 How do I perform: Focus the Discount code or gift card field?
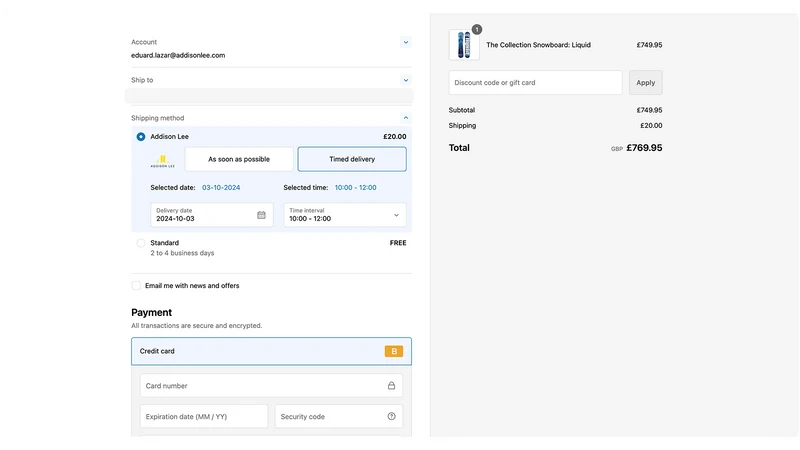[536, 83]
